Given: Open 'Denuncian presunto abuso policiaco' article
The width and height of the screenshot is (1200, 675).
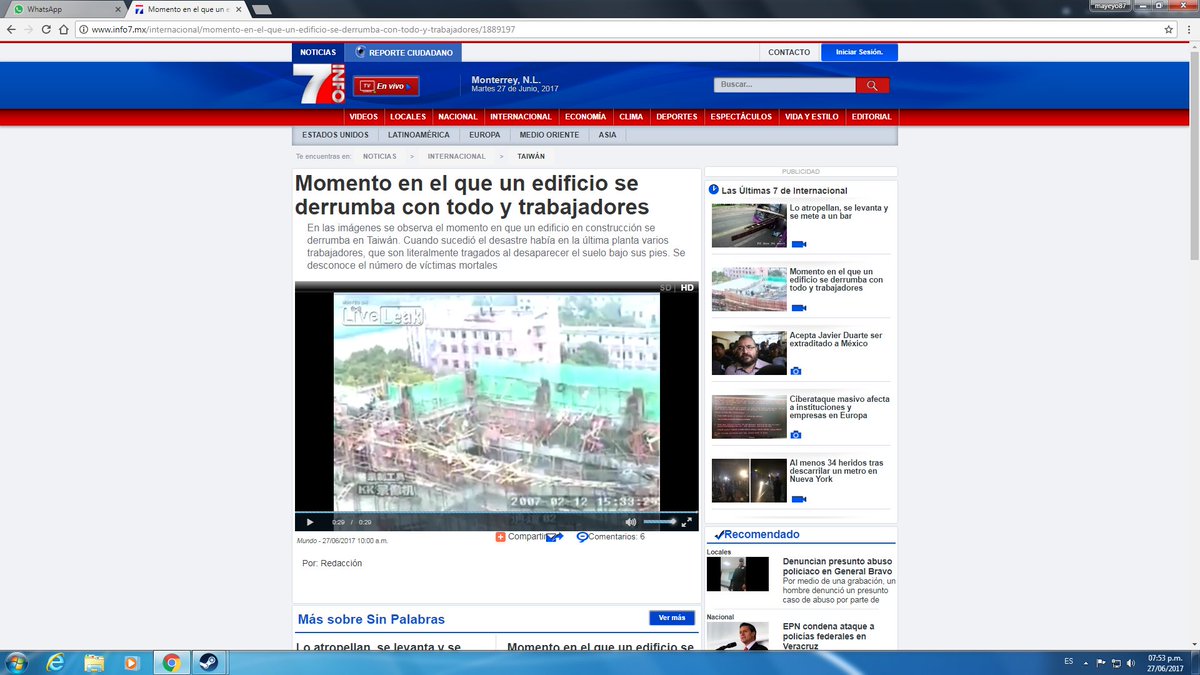Looking at the screenshot, I should coord(837,567).
